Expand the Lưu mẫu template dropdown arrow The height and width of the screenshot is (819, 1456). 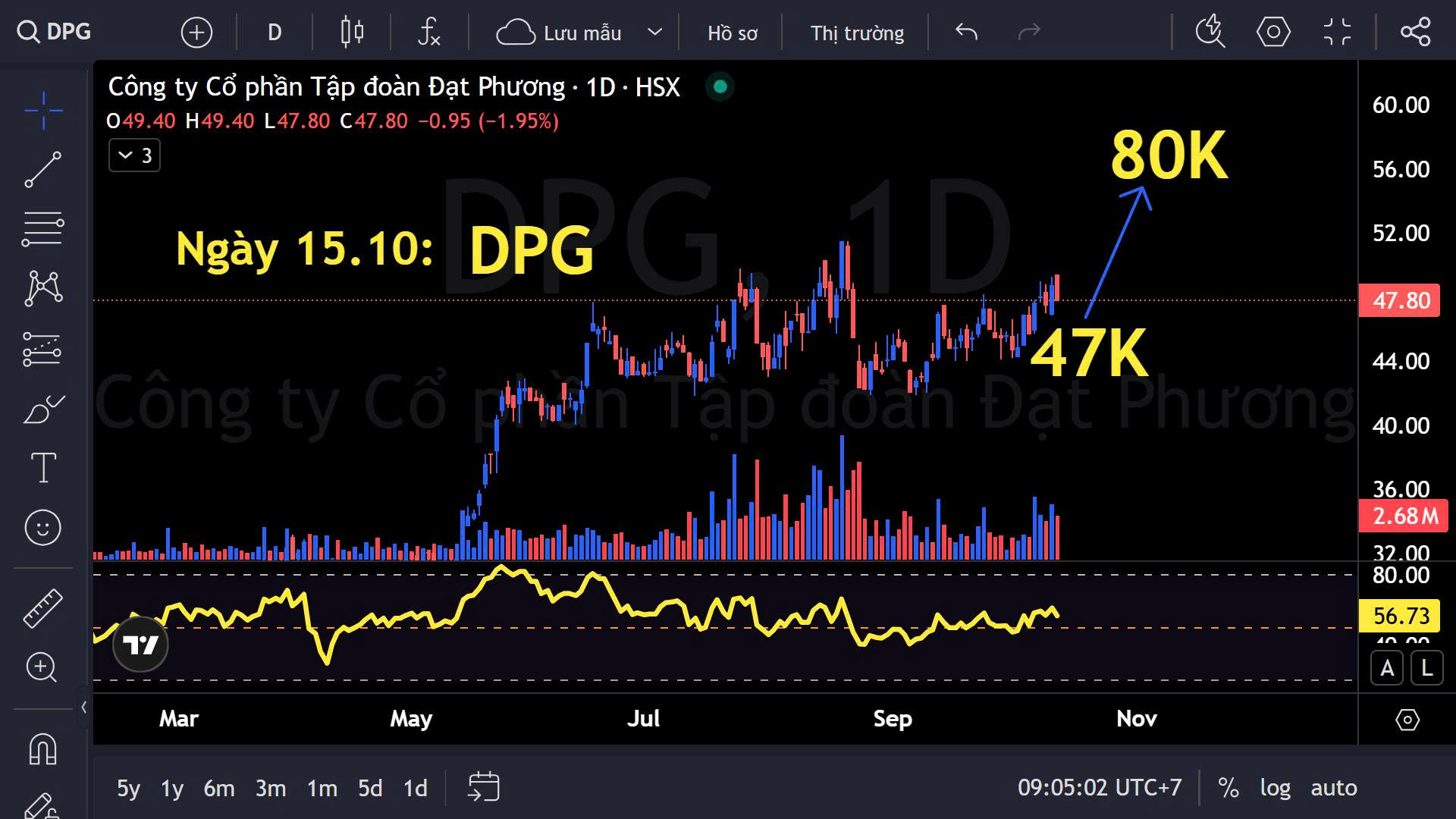pos(654,33)
